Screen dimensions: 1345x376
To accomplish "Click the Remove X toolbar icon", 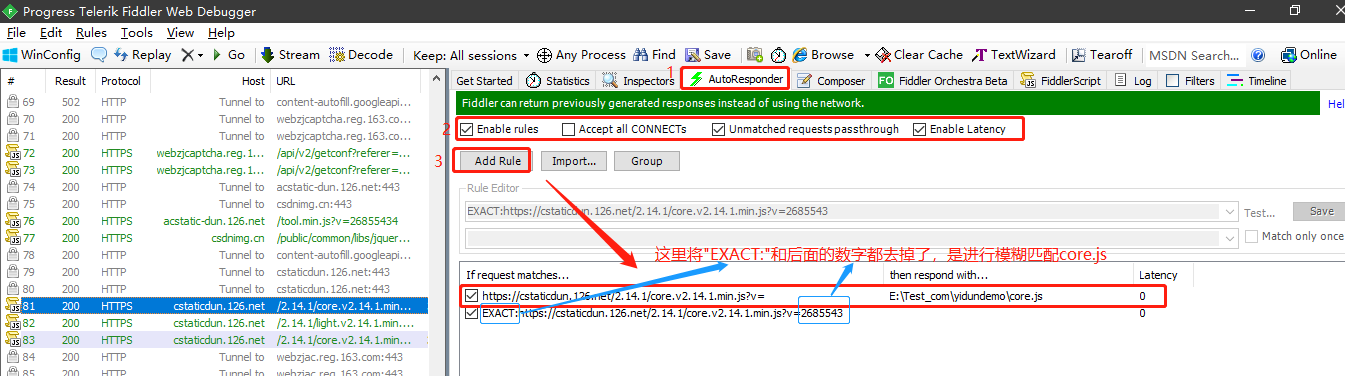I will point(187,55).
